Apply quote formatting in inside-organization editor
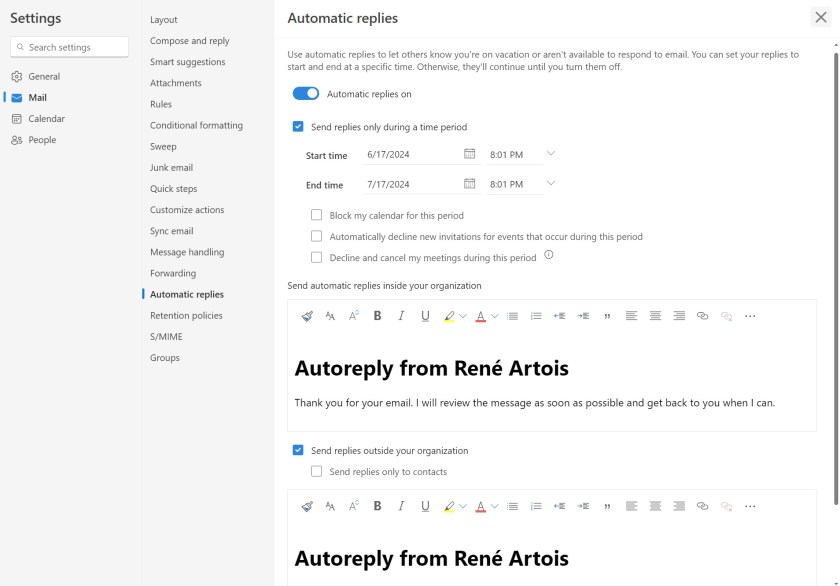This screenshot has width=840, height=586. tap(607, 316)
